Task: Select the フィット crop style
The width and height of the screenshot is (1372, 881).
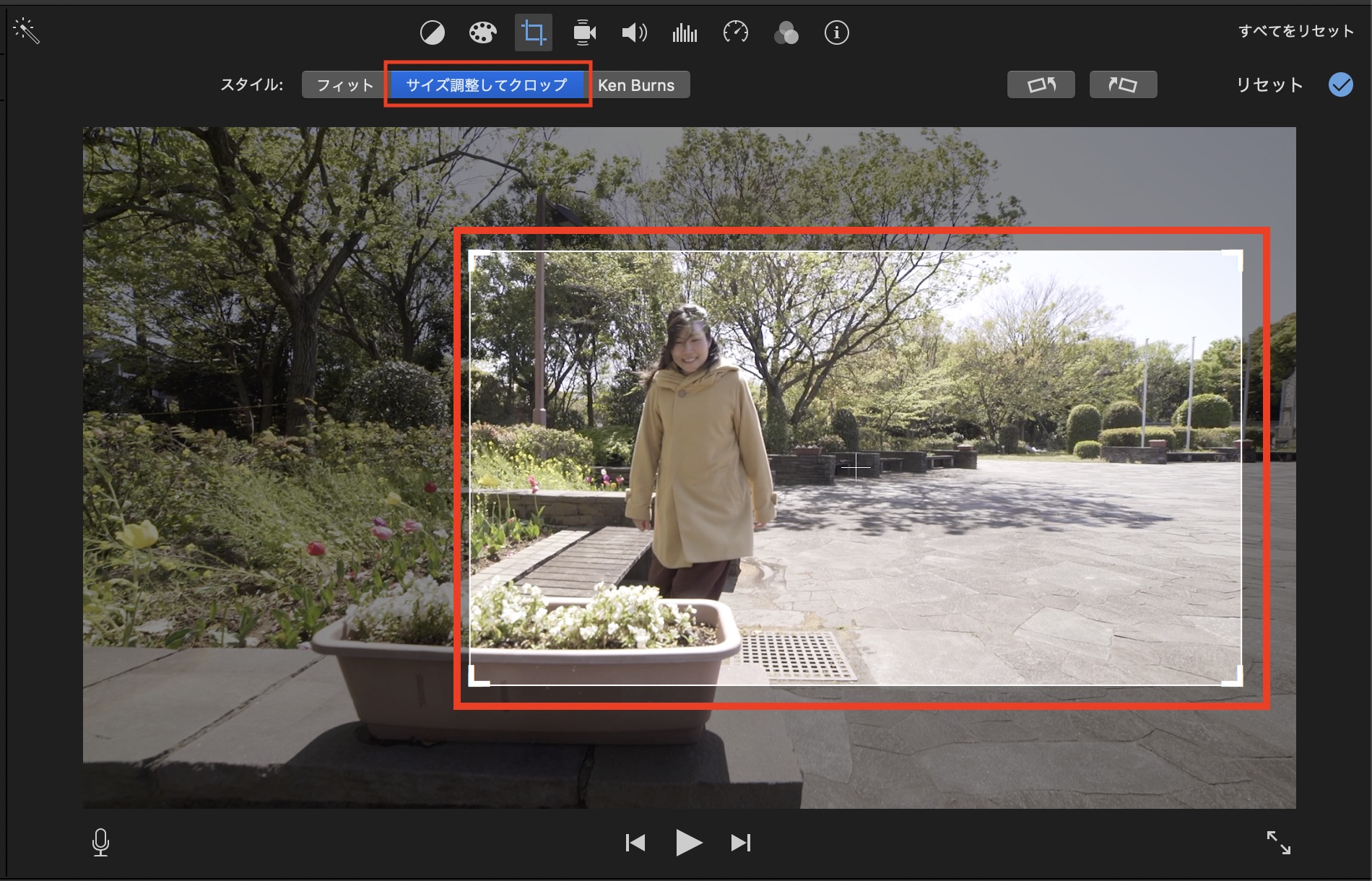Action: point(344,85)
